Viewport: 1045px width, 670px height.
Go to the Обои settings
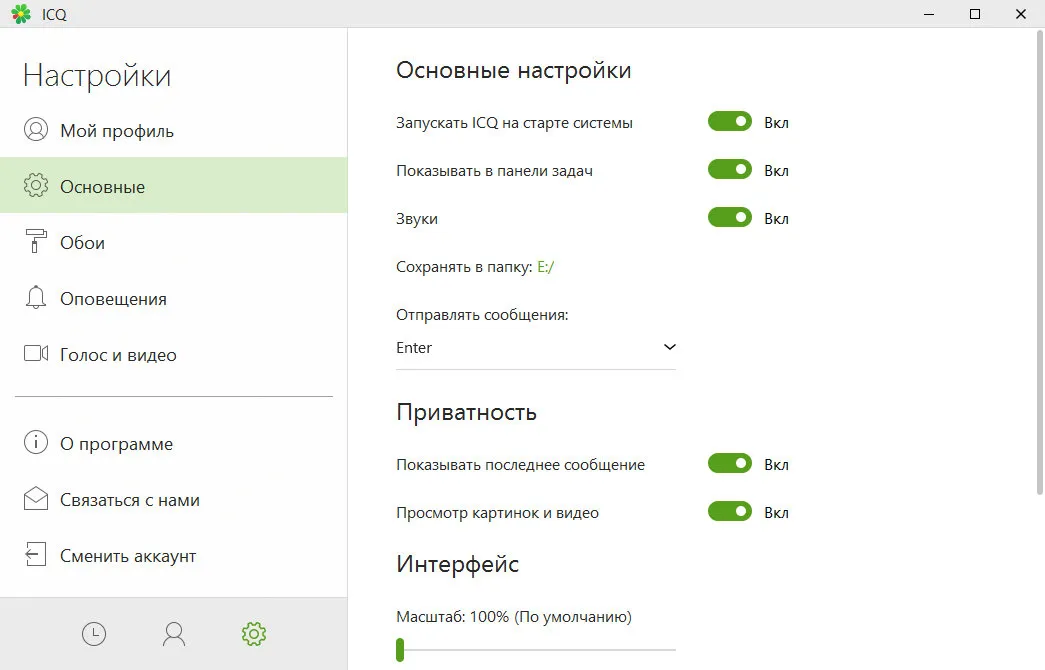point(173,242)
